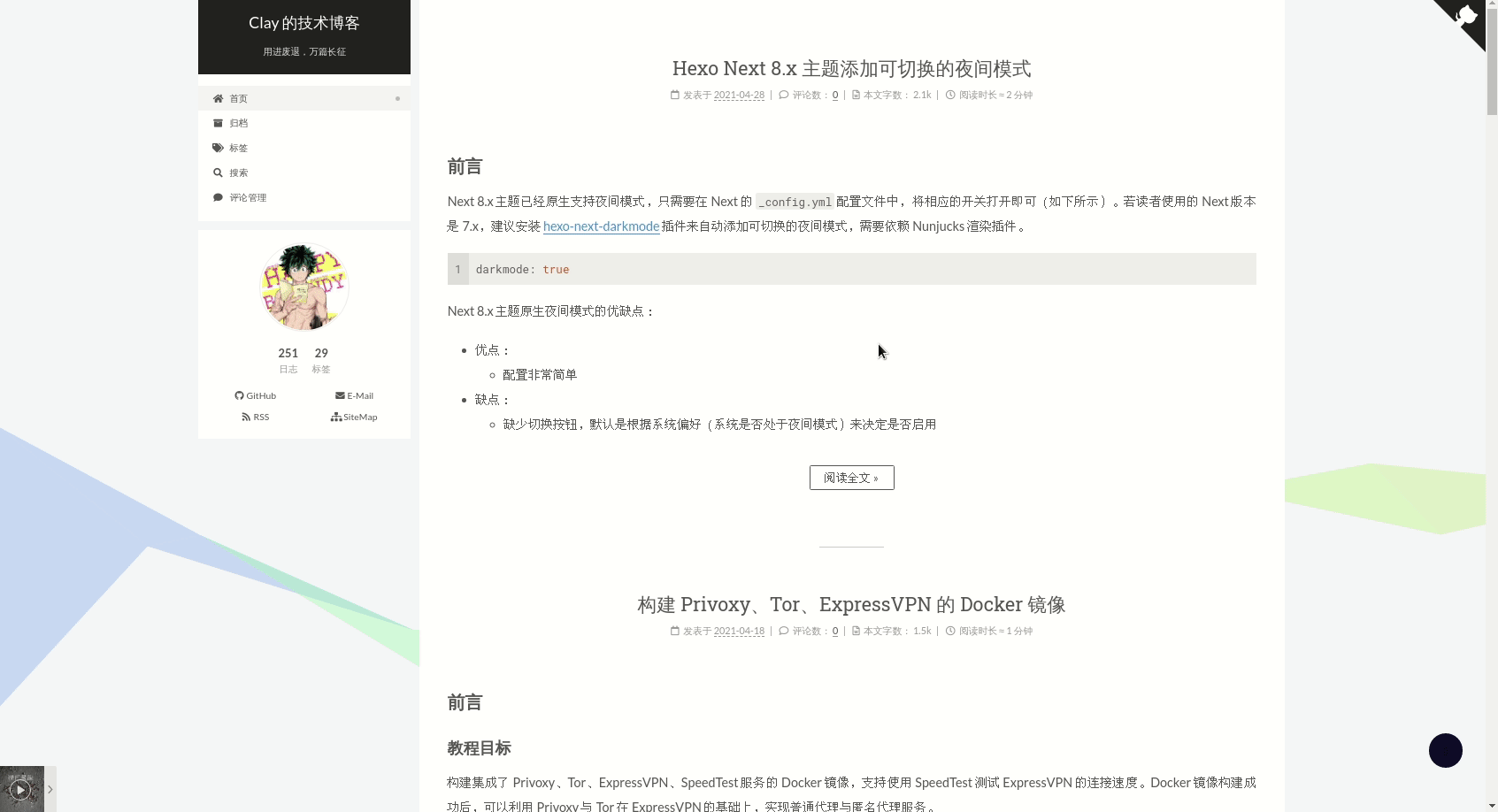
Task: Open the Hexo Next 8.x post title
Action: 851,69
